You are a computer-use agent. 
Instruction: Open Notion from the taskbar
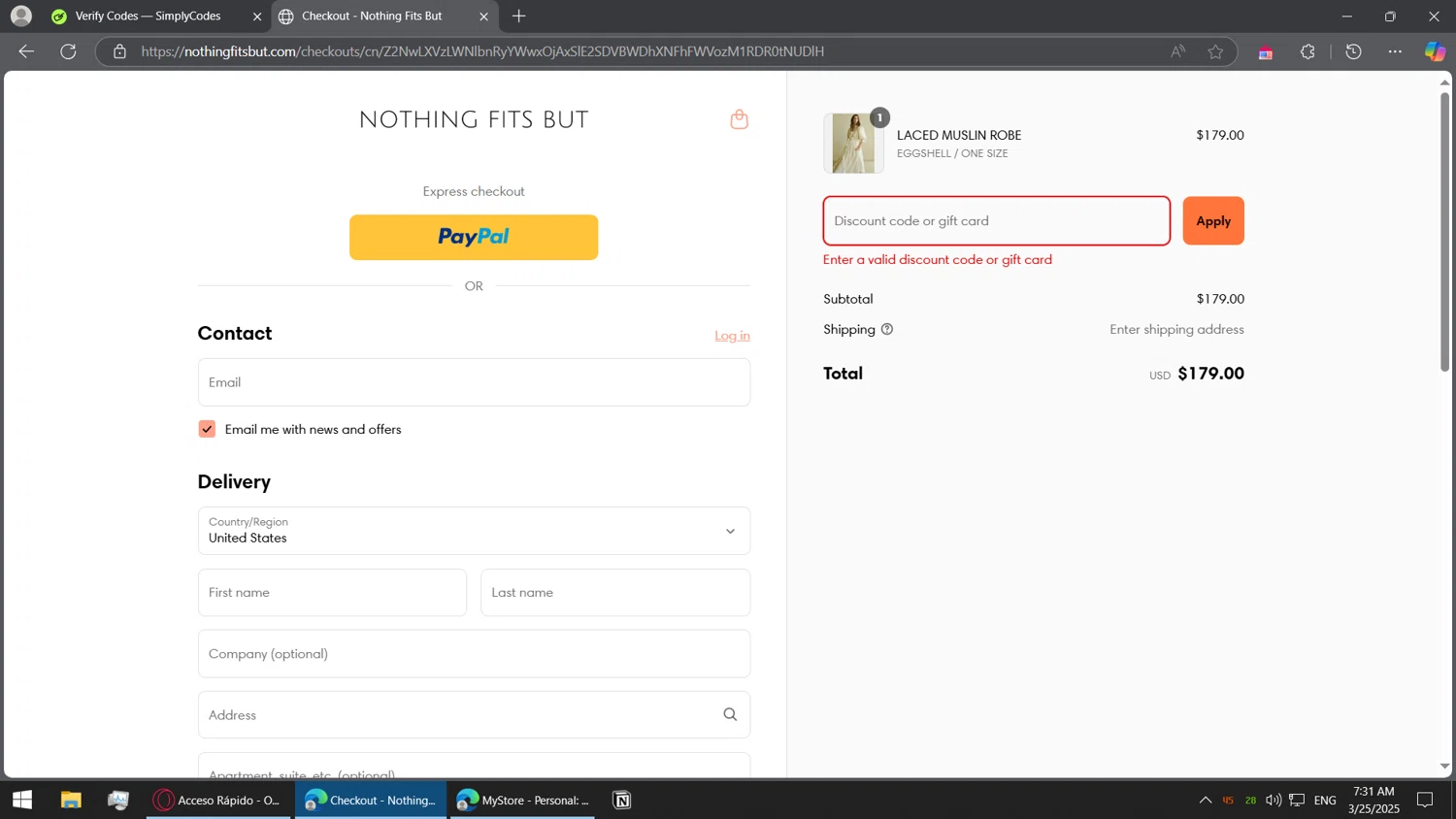coord(622,800)
